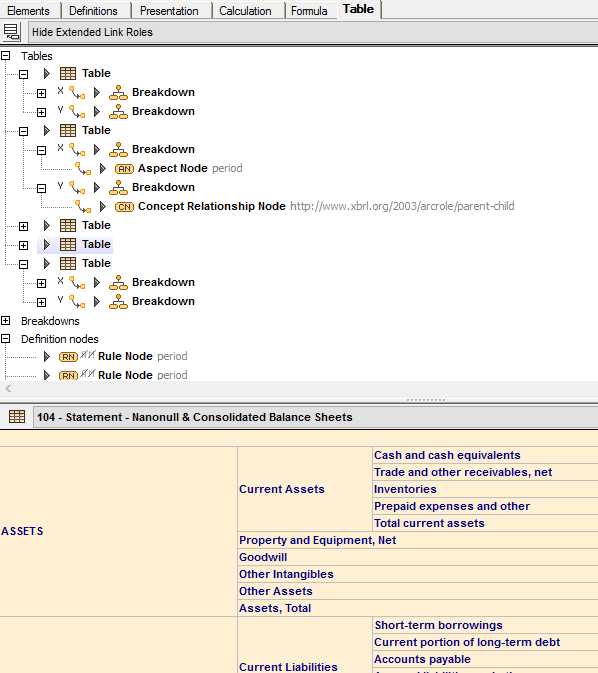598x673 pixels.
Task: Click the triangle arrow beside Concept Relationship Node
Action: point(103,206)
